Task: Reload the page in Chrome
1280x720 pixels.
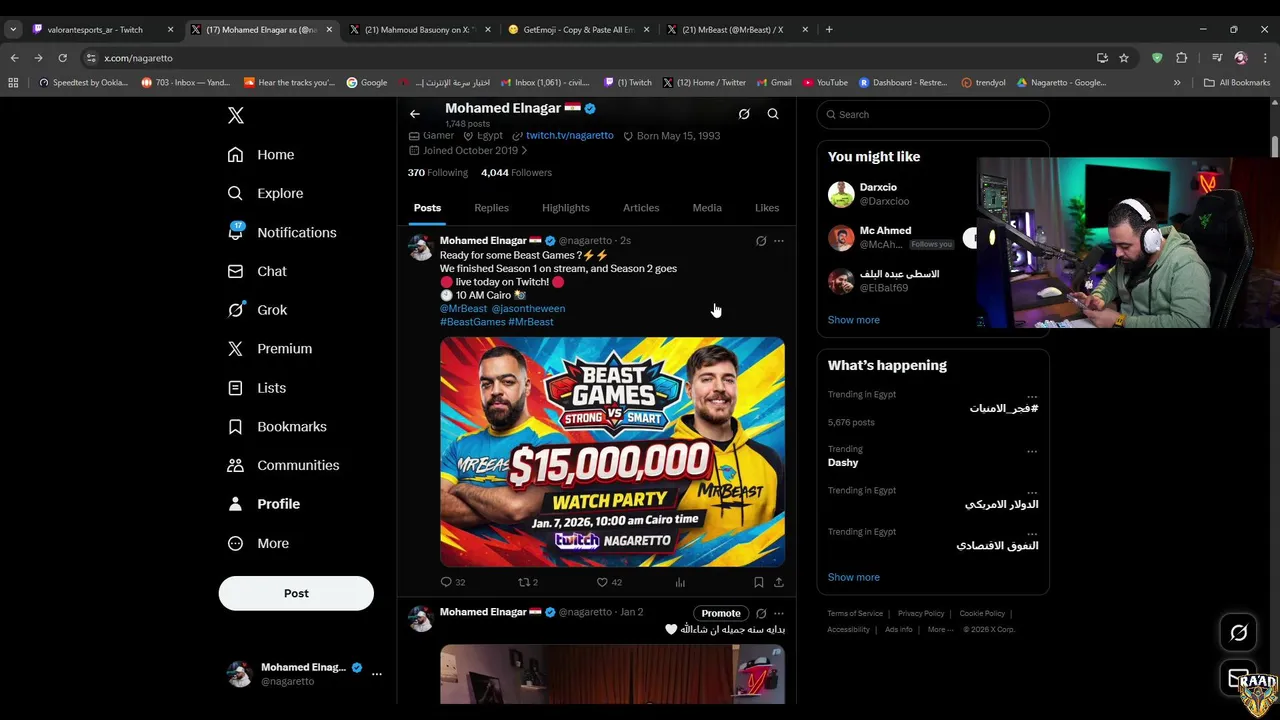Action: click(62, 58)
